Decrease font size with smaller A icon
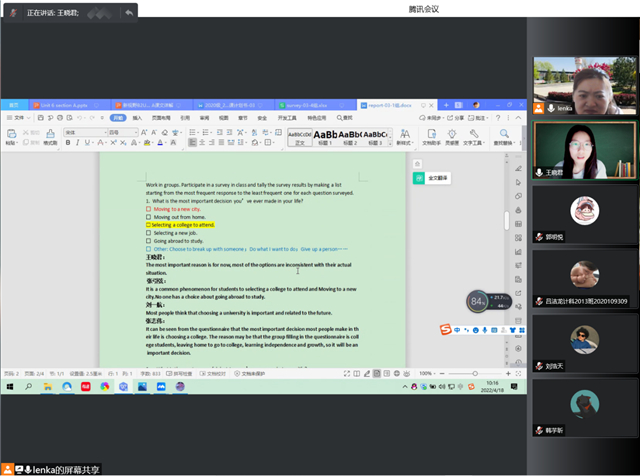The image size is (640, 476). (154, 132)
